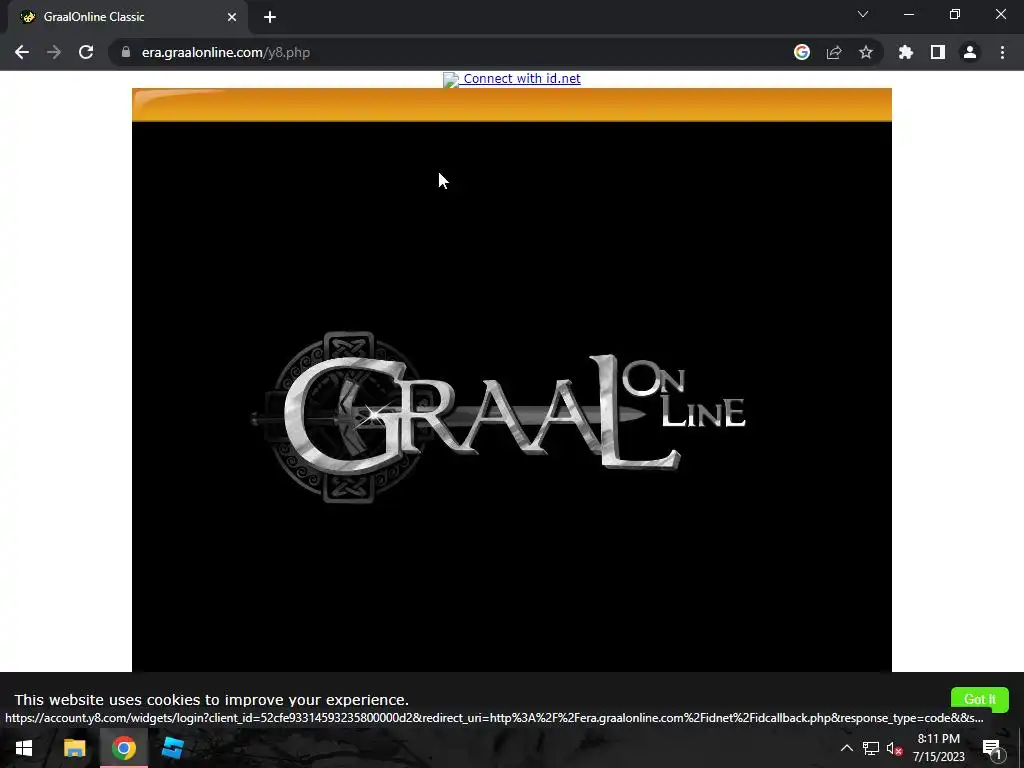Close the GraalOnline Classic tab
1024x768 pixels.
(232, 17)
